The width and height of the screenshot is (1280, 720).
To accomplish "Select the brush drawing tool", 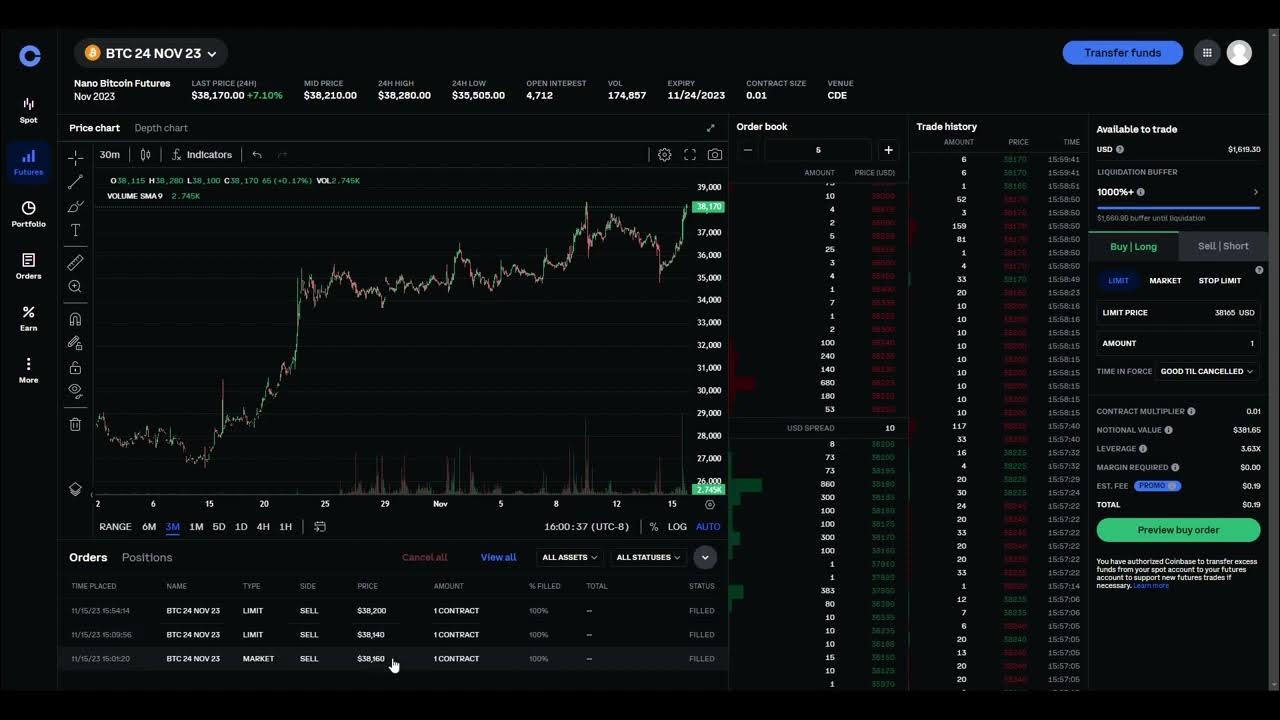I will coord(75,206).
